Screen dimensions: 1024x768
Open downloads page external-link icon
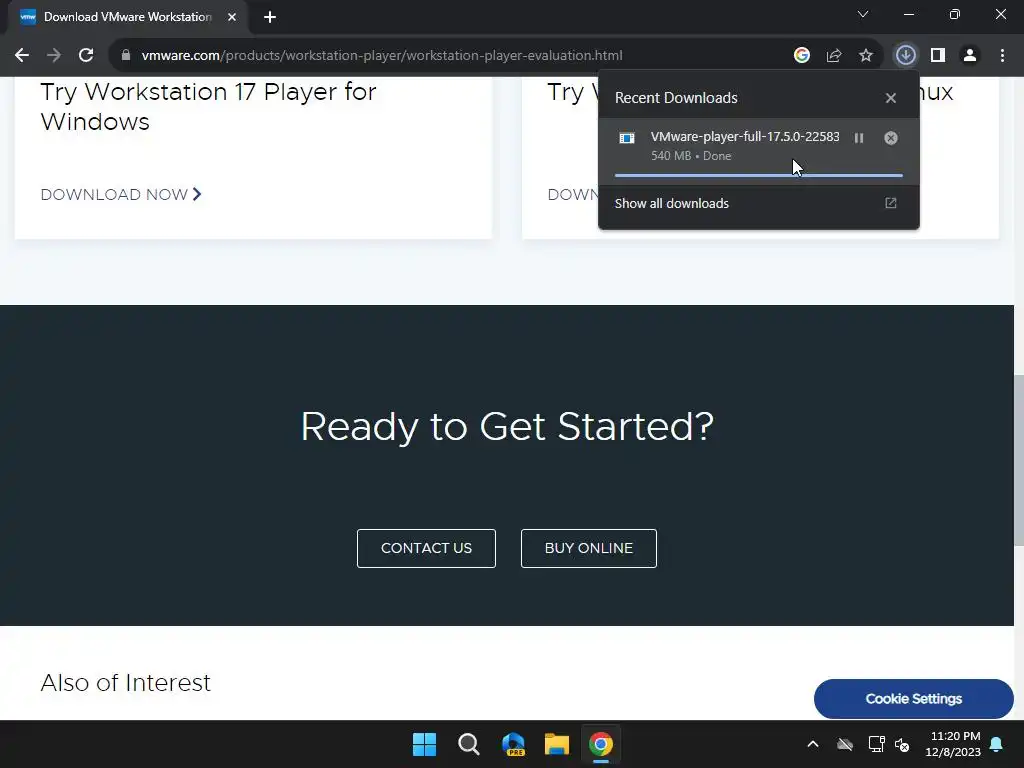890,203
